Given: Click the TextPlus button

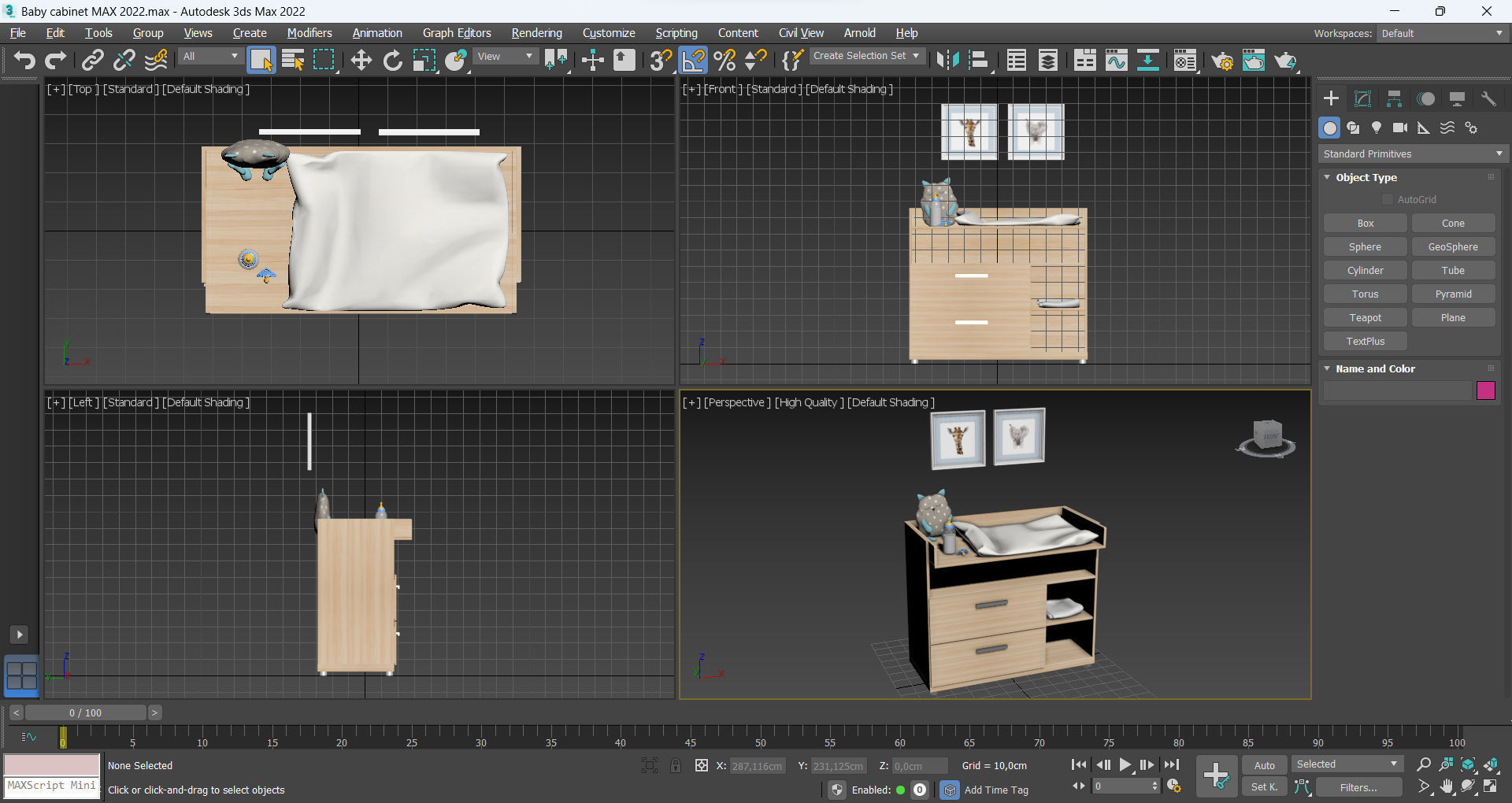Looking at the screenshot, I should tap(1366, 341).
